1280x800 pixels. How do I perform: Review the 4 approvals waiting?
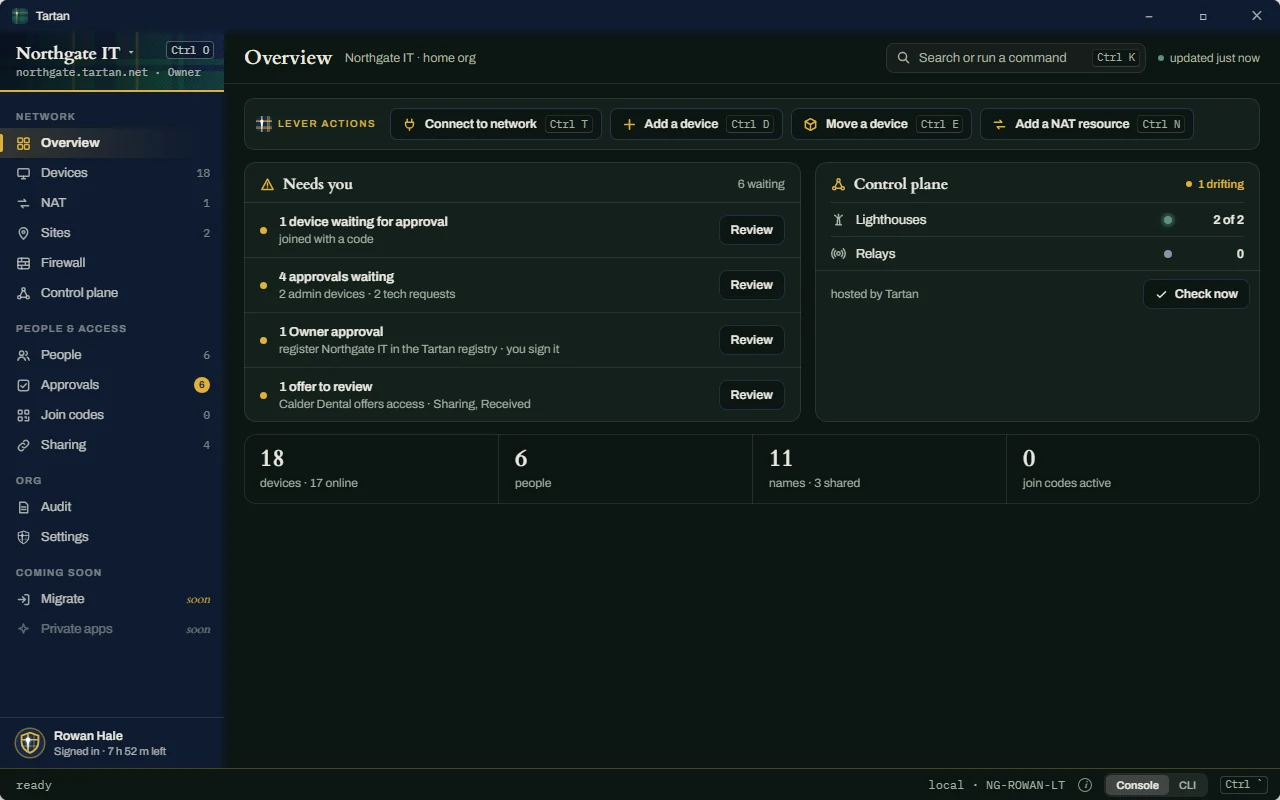coord(751,285)
